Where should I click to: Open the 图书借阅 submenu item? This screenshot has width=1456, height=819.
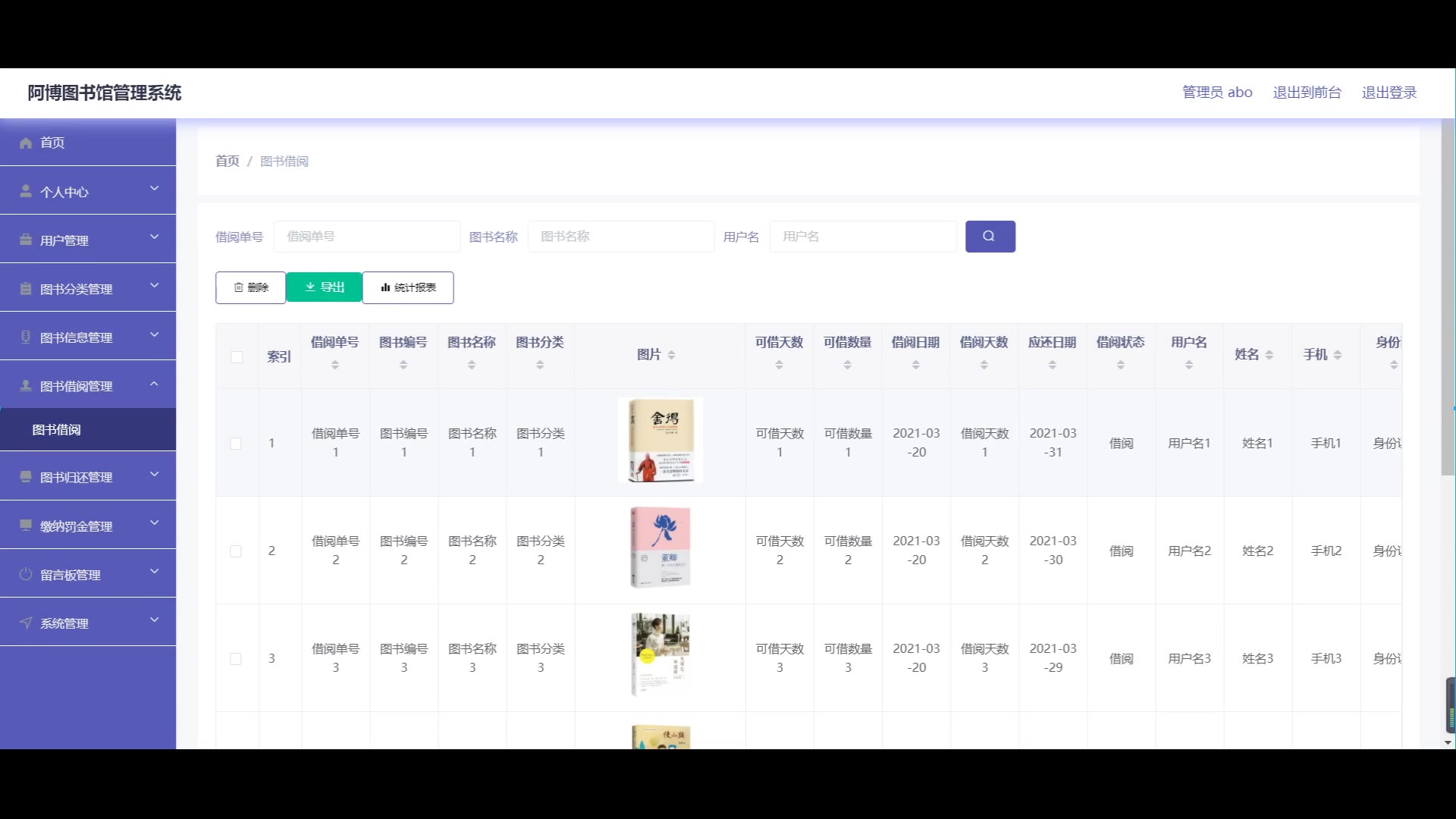click(57, 430)
